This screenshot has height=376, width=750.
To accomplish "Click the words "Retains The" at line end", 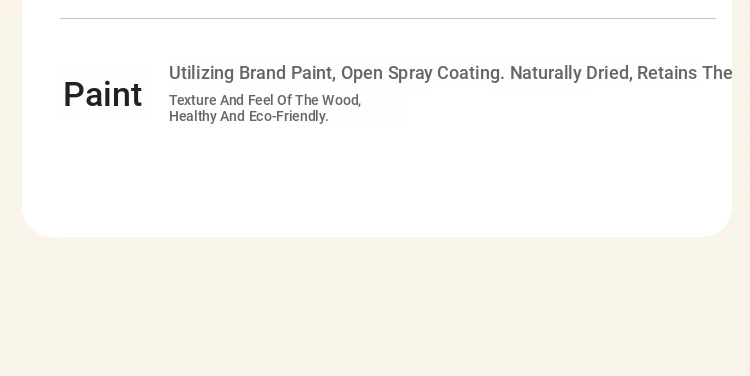I will click(x=684, y=73).
